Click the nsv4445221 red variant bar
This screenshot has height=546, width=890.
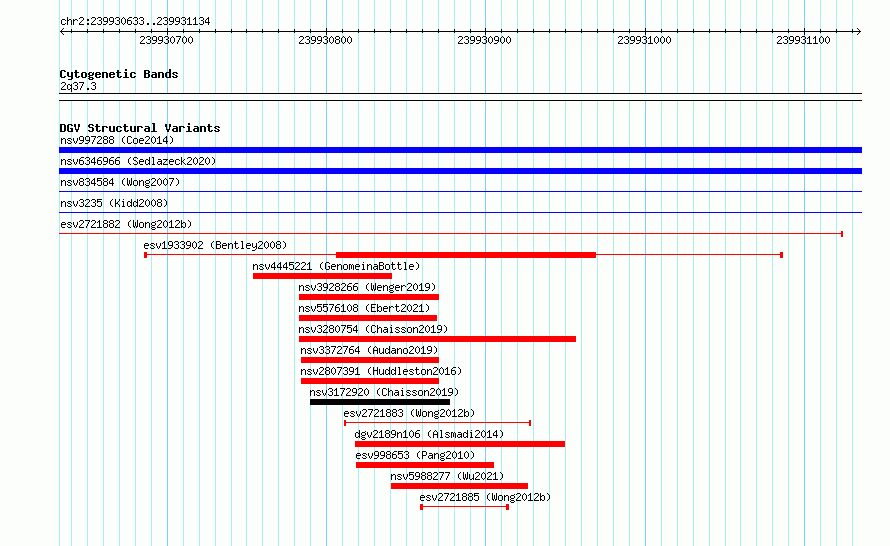[322, 276]
